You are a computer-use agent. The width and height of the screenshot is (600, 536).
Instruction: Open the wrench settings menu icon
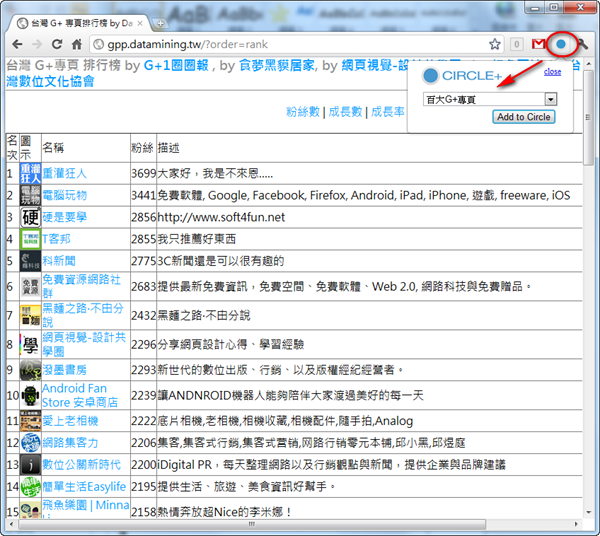tap(582, 45)
